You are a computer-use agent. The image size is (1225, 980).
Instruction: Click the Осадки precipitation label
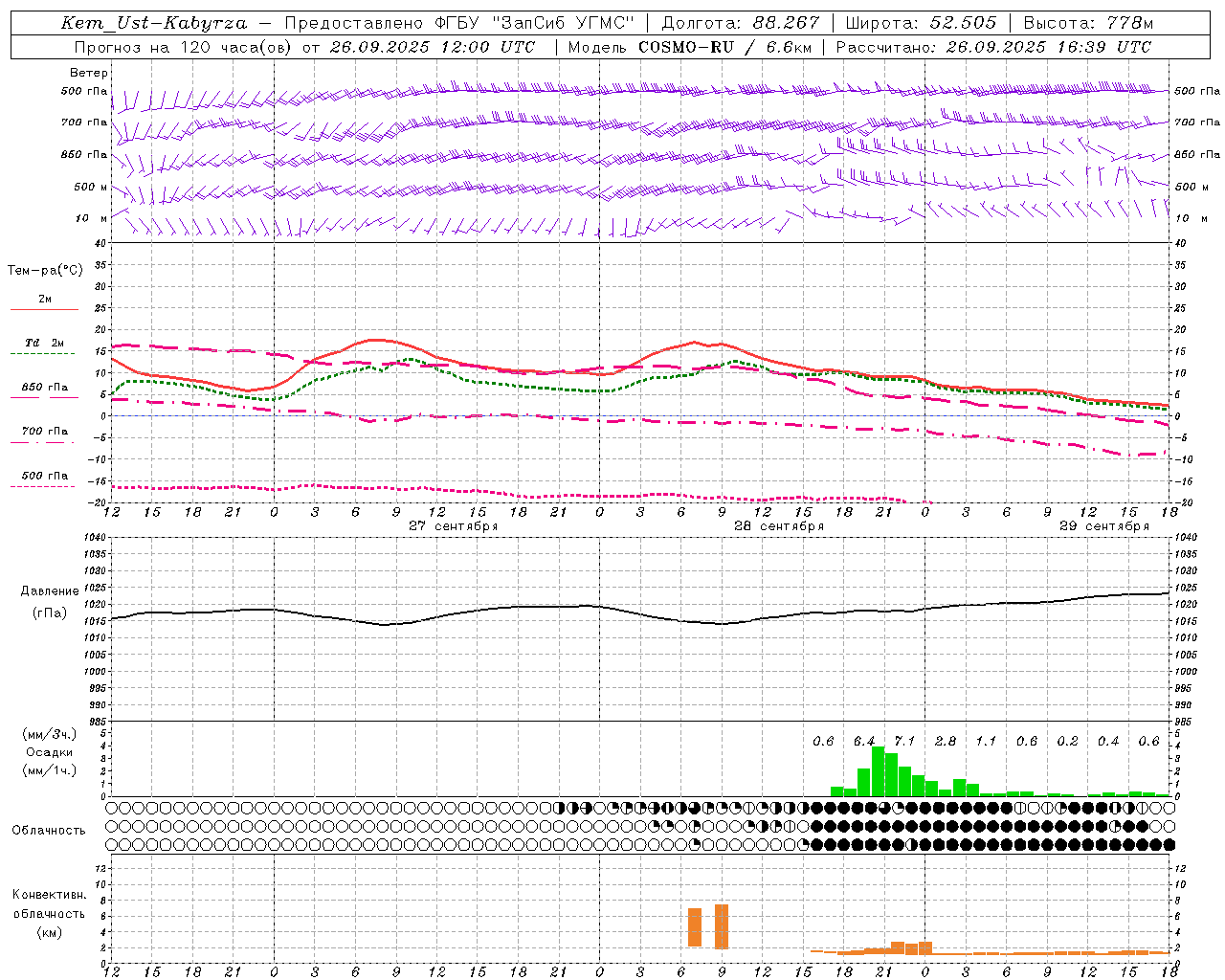[x=48, y=752]
